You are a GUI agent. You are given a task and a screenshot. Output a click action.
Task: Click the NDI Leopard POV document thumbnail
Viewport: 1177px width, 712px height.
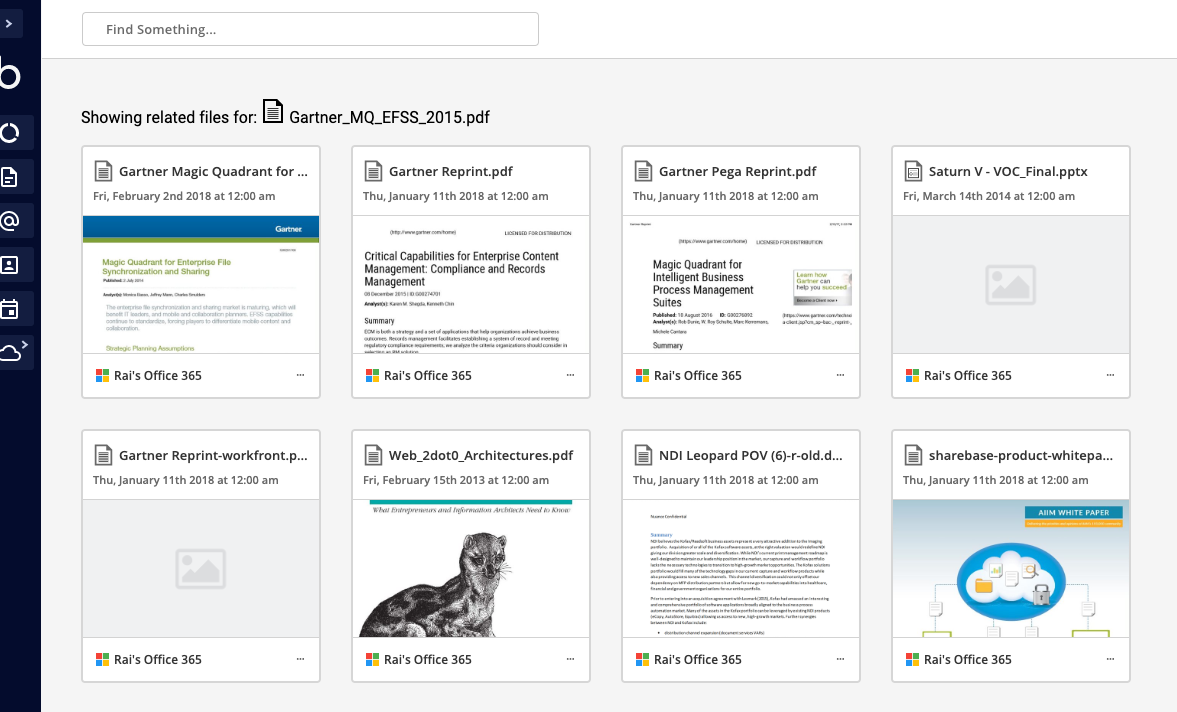pos(741,569)
